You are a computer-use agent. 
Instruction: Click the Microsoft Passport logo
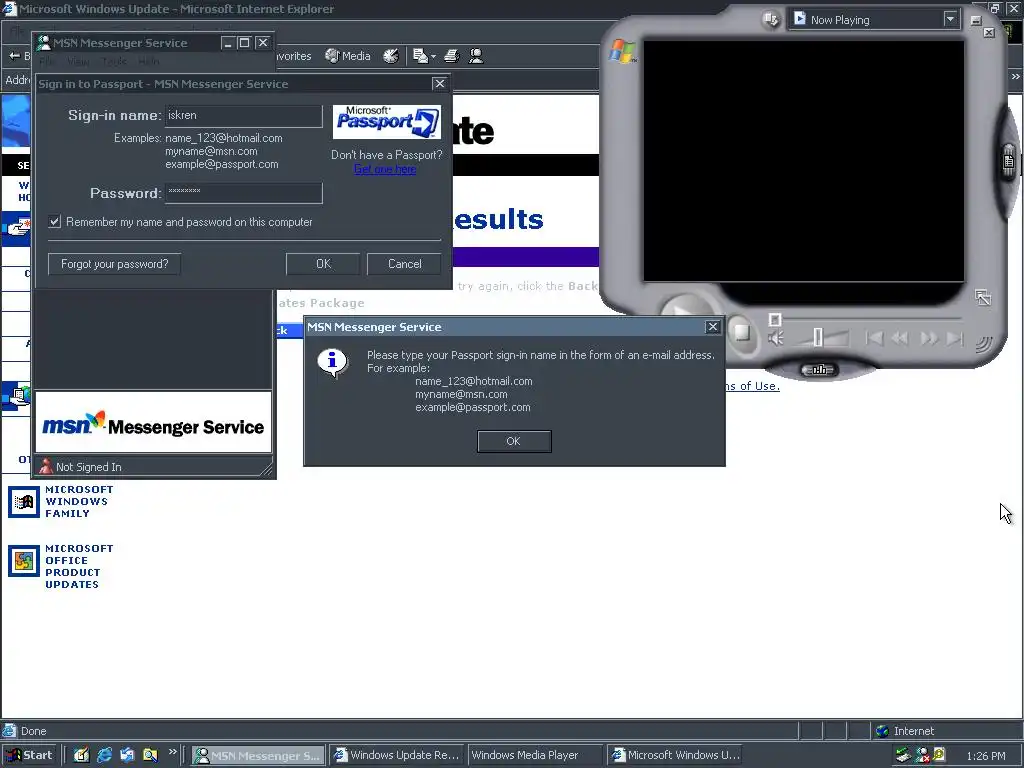(x=387, y=122)
